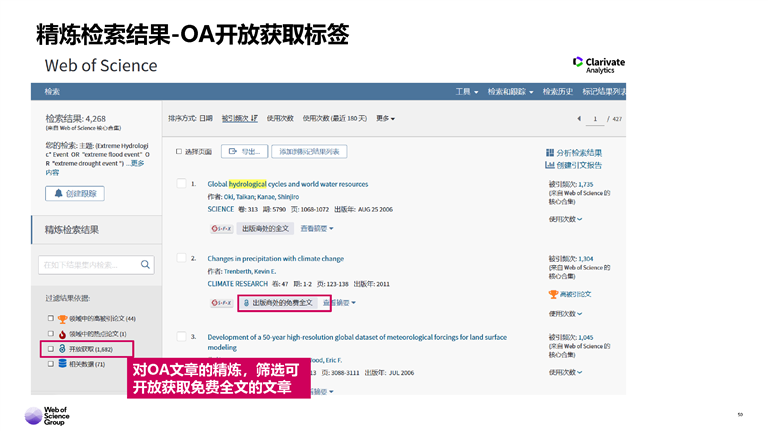Click author Trenberth, Kevin E.
768x431 pixels.
click(x=250, y=271)
